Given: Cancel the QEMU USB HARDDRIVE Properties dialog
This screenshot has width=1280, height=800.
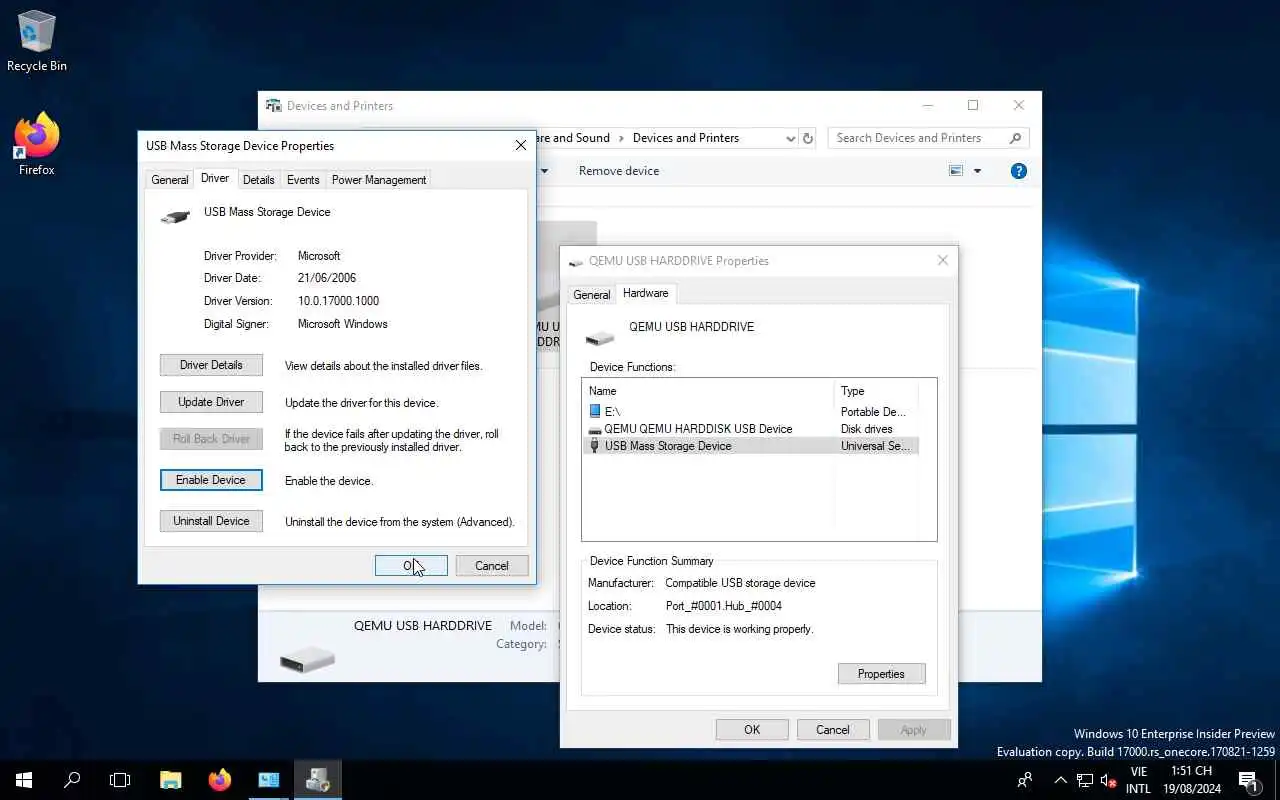Looking at the screenshot, I should [833, 730].
